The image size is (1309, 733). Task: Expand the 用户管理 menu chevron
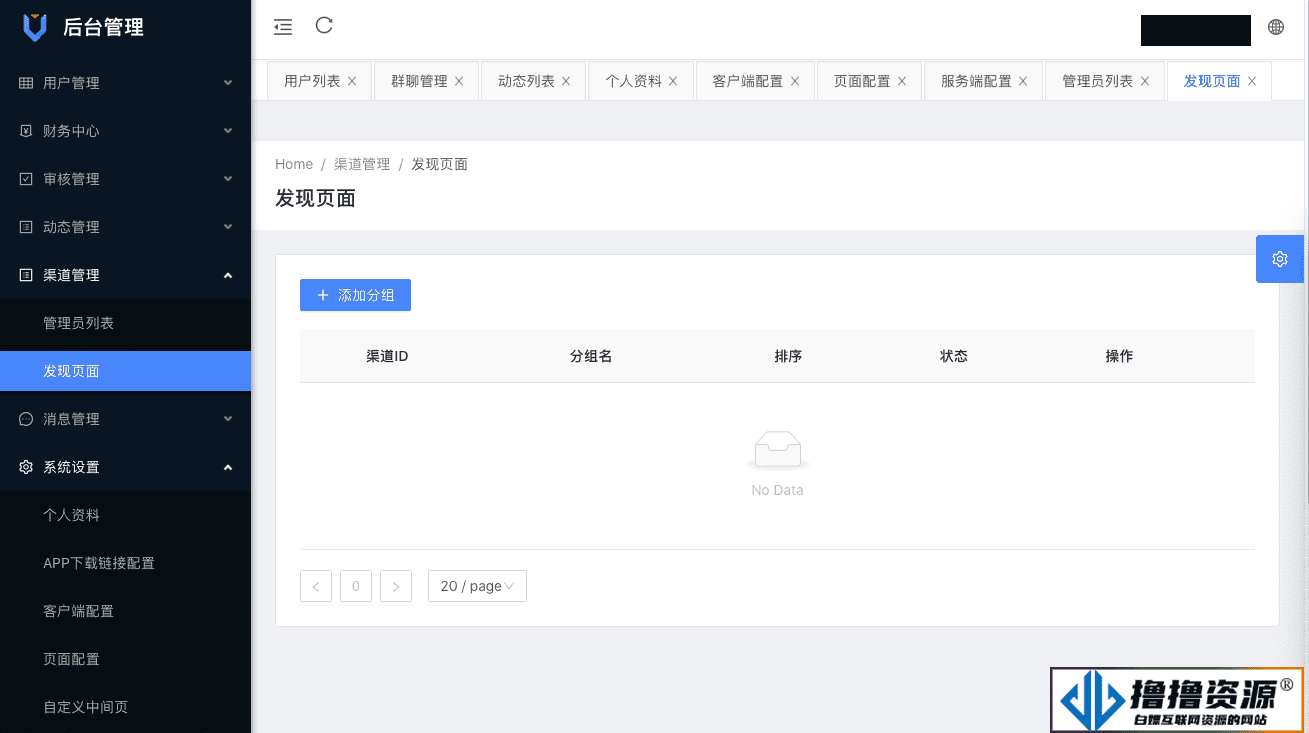[228, 83]
